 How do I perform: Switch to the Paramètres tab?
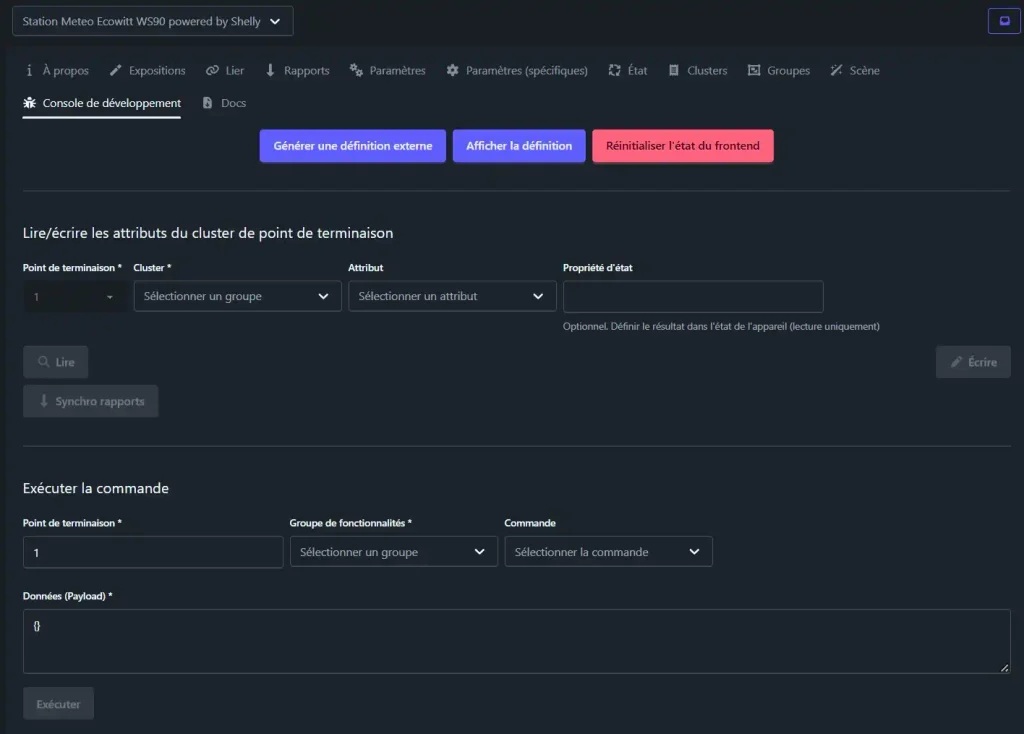coord(387,71)
